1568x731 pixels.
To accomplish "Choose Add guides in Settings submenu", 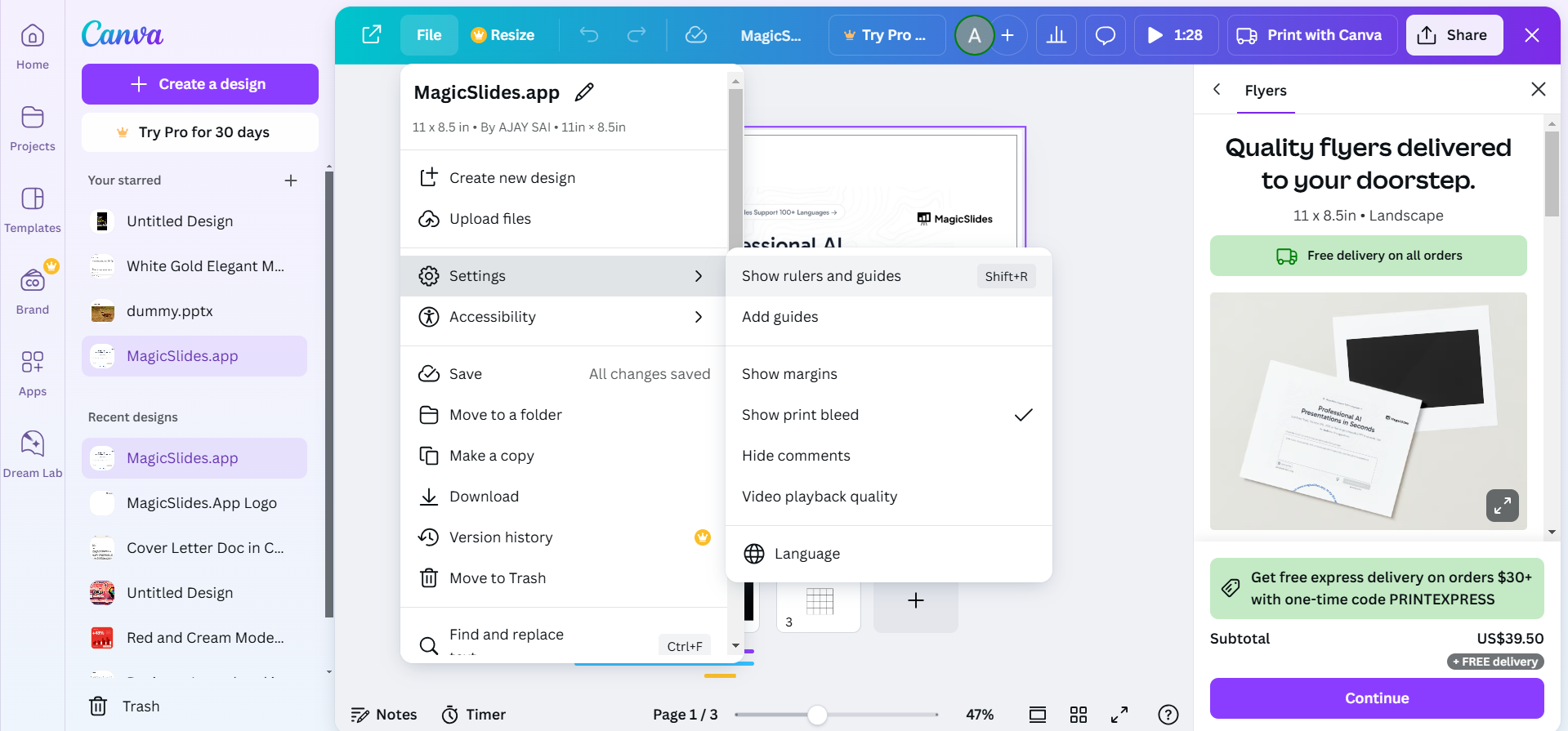I will click(x=889, y=317).
